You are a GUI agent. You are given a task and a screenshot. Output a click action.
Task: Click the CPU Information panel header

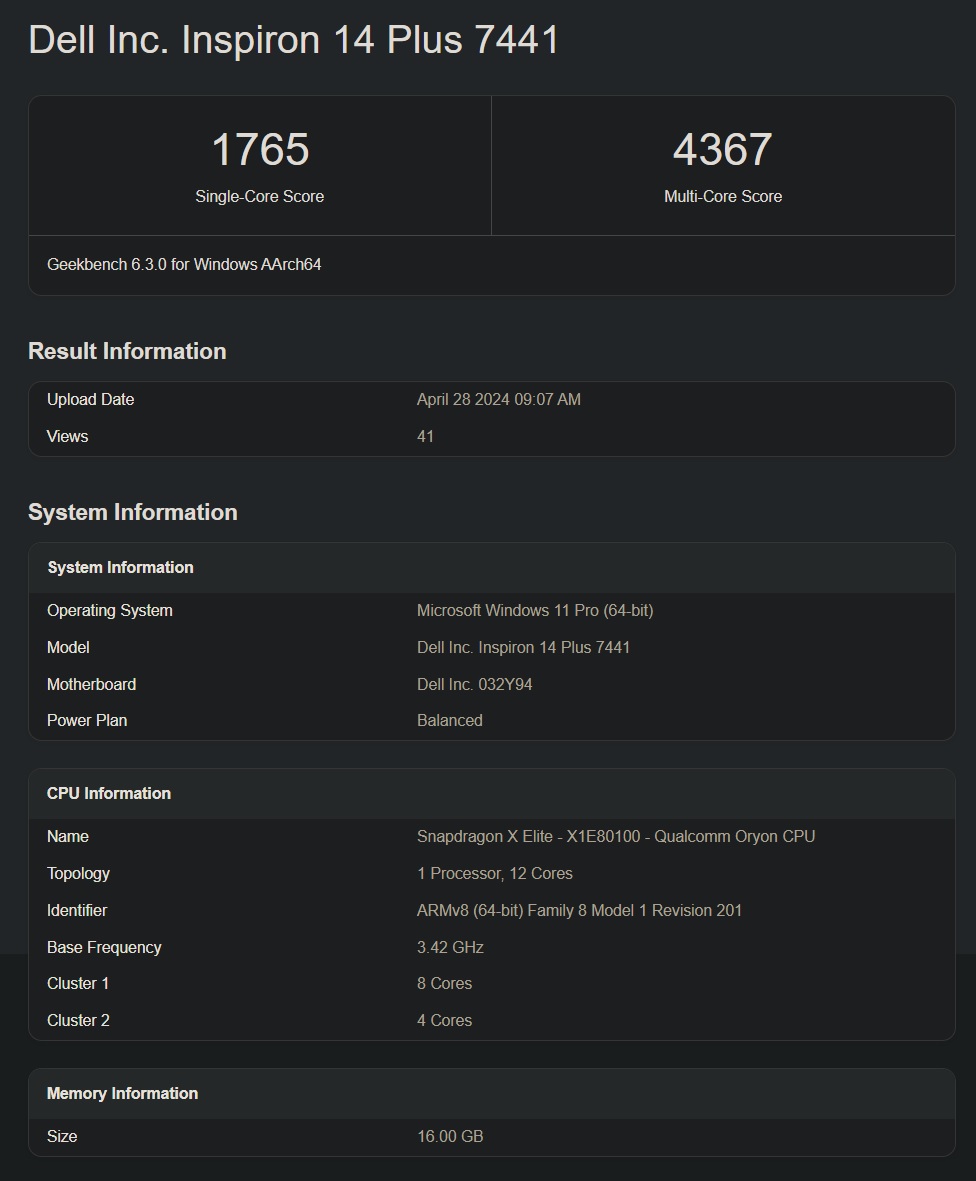109,793
